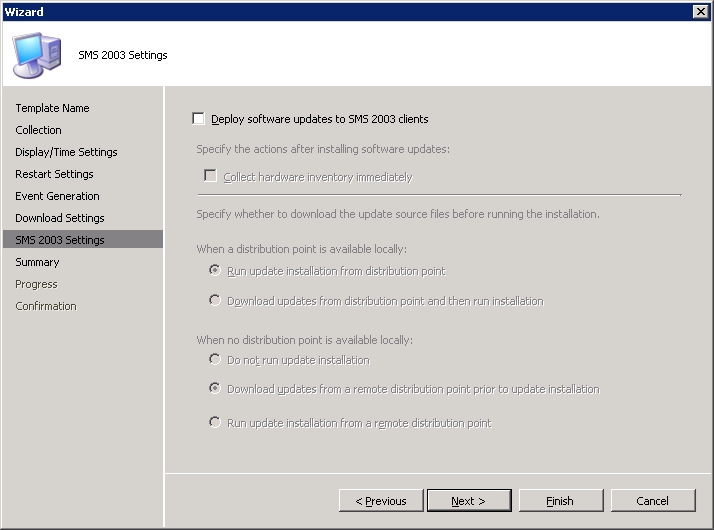The image size is (714, 530).
Task: Open Download Settings step
Action: coord(60,218)
